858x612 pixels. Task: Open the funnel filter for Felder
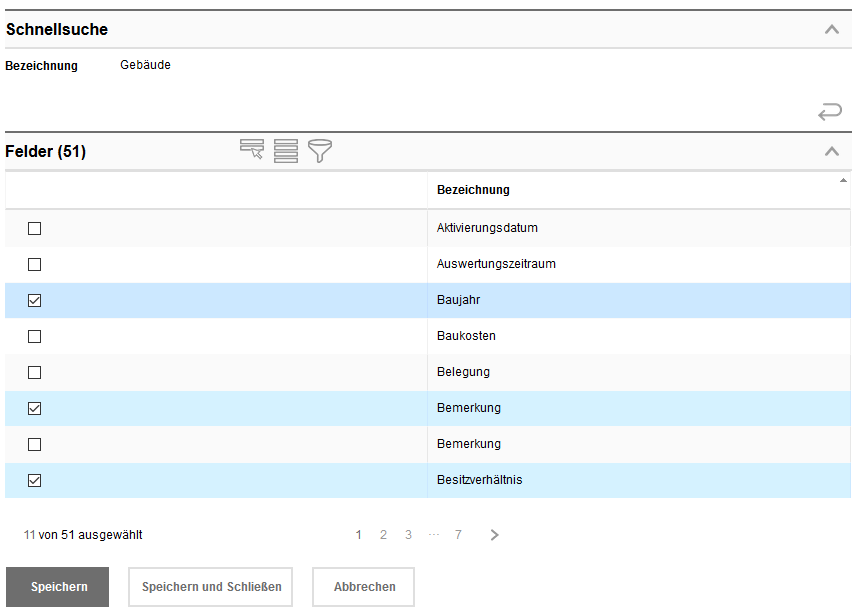tap(320, 151)
